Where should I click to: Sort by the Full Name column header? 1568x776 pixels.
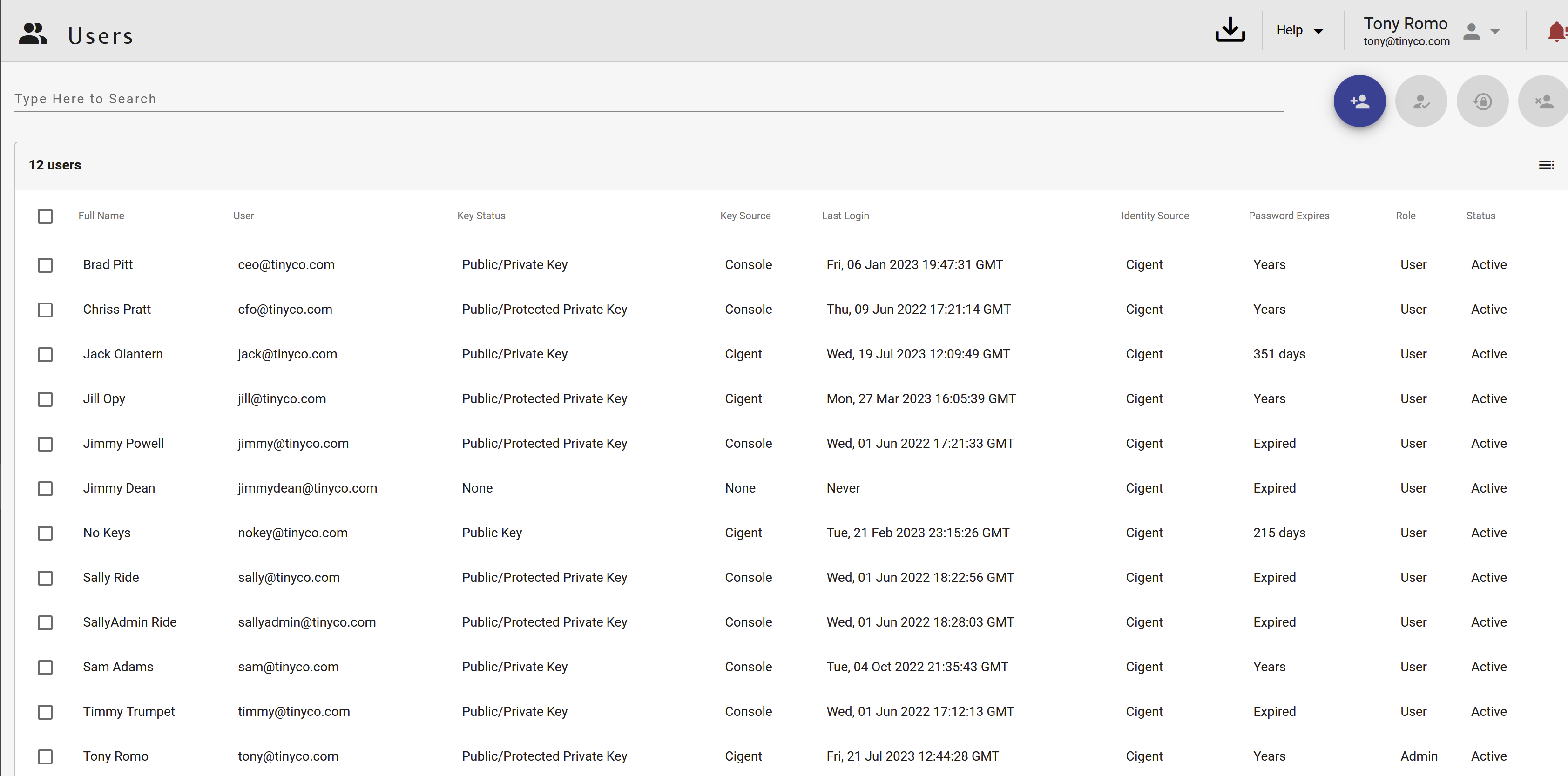(101, 216)
